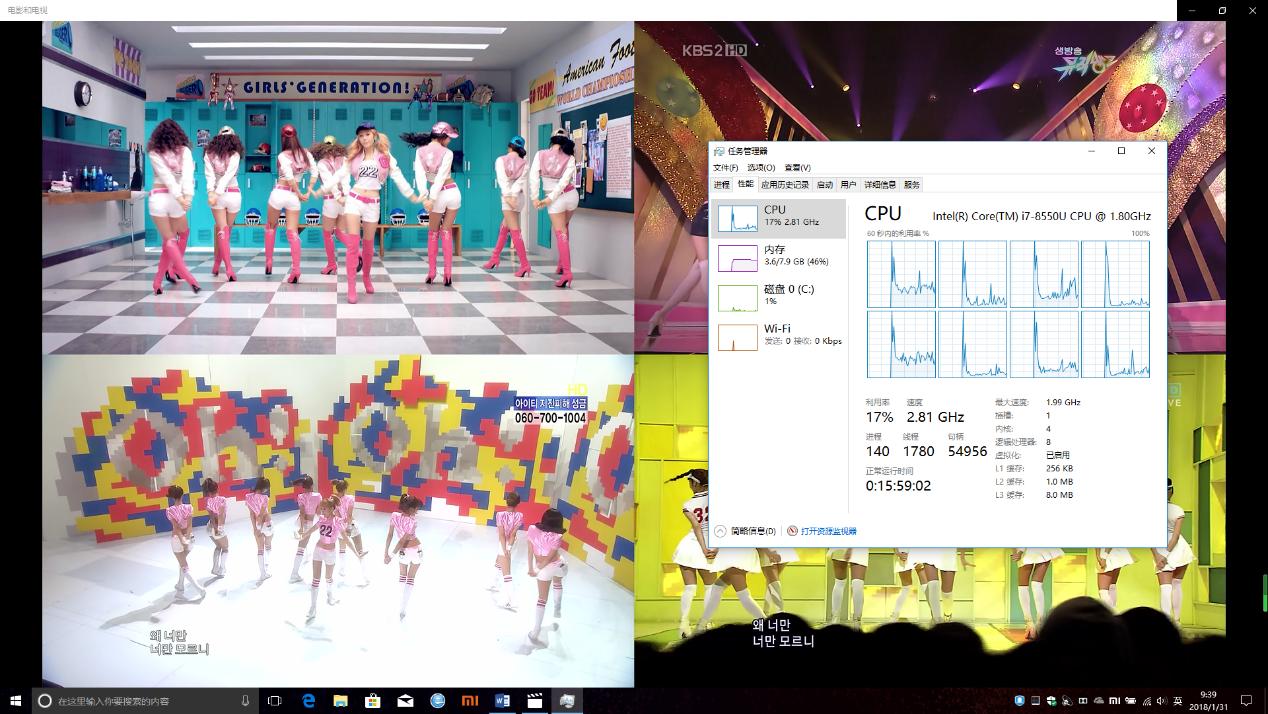Click the 打开资源监视器 link

click(828, 531)
